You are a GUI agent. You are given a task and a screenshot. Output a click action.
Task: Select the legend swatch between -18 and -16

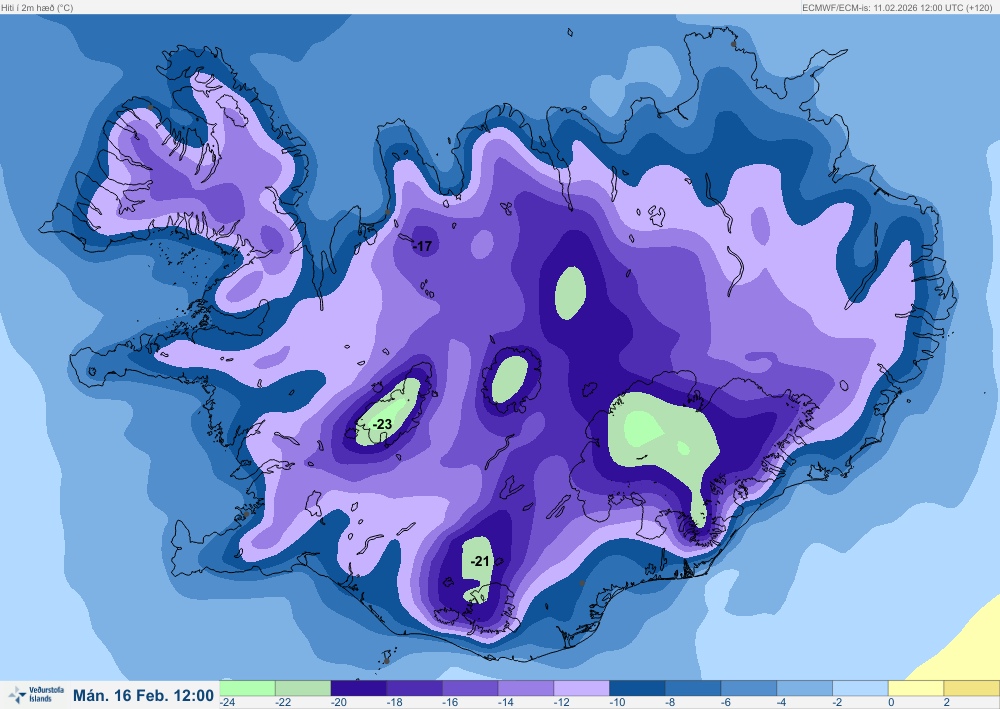click(415, 688)
